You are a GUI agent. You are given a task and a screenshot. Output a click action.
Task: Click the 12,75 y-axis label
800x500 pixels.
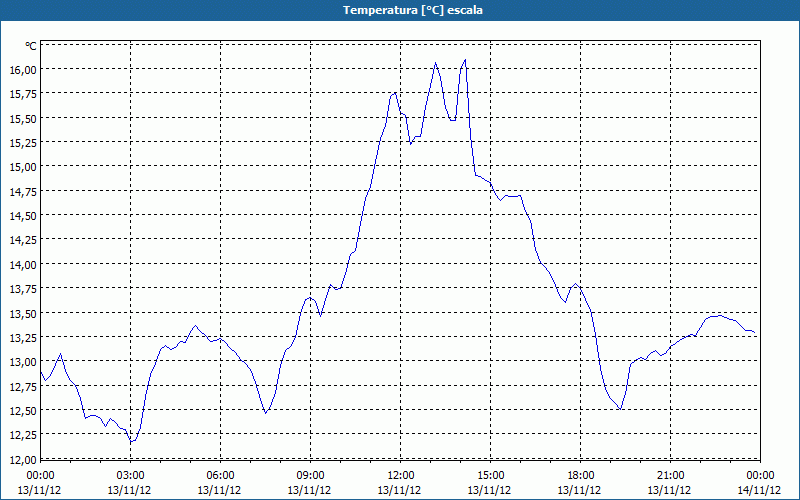(x=23, y=386)
